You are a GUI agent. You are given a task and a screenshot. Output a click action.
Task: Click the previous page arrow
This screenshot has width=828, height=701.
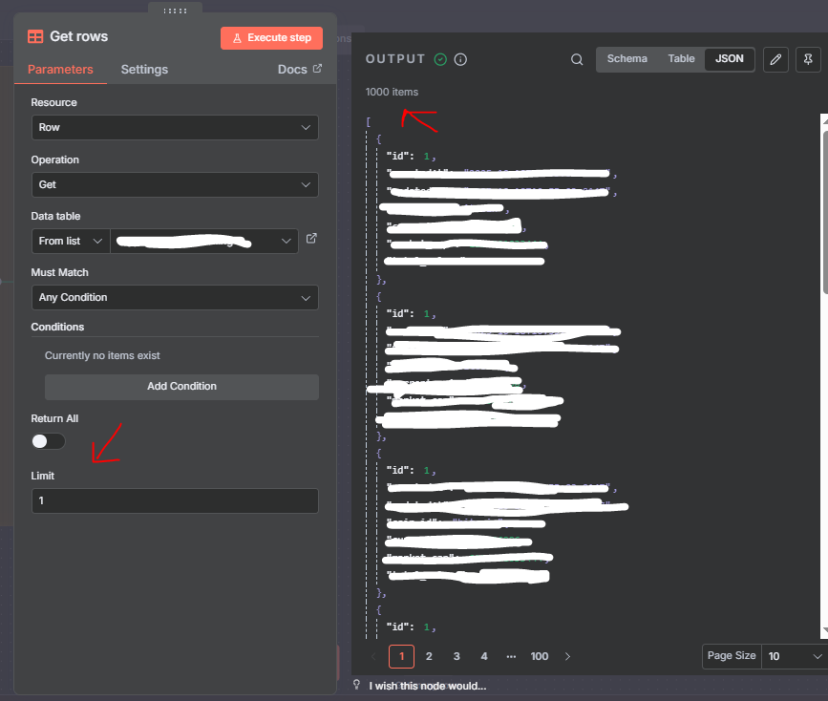(x=373, y=657)
